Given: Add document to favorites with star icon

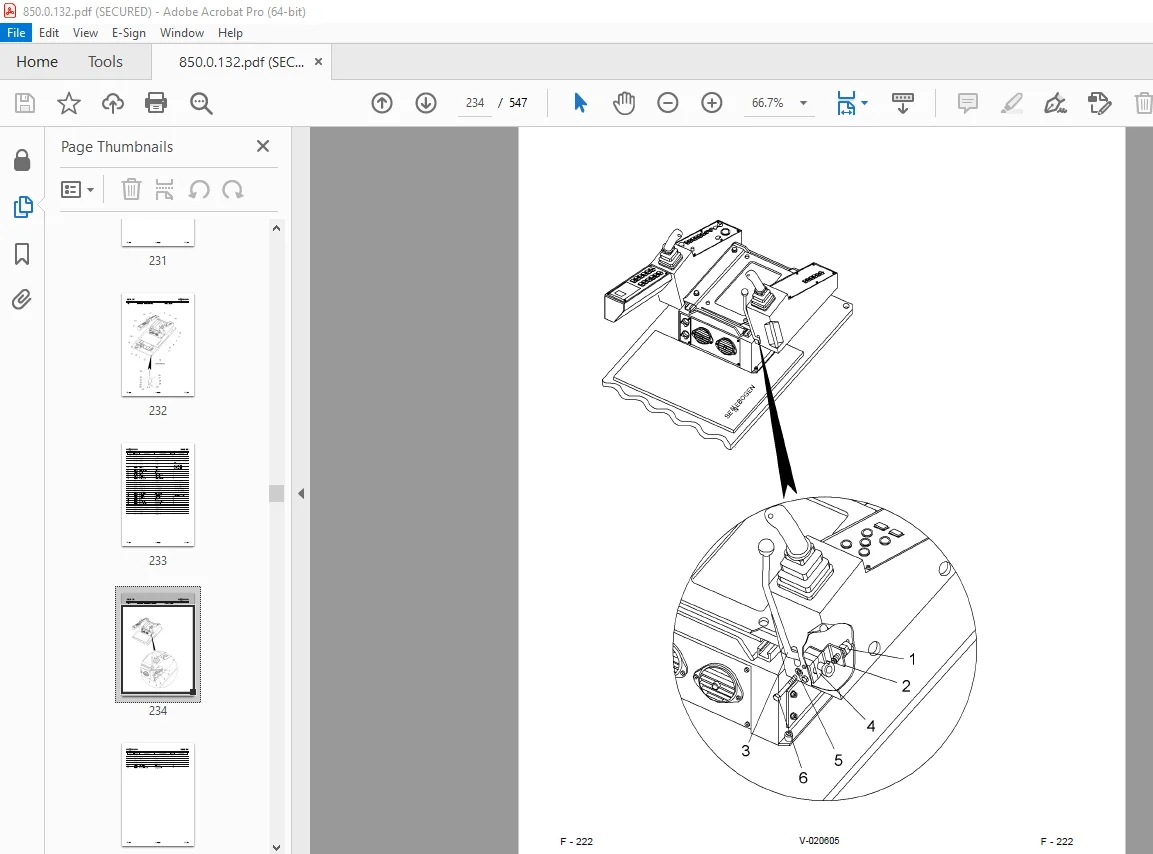Looking at the screenshot, I should click(x=68, y=103).
